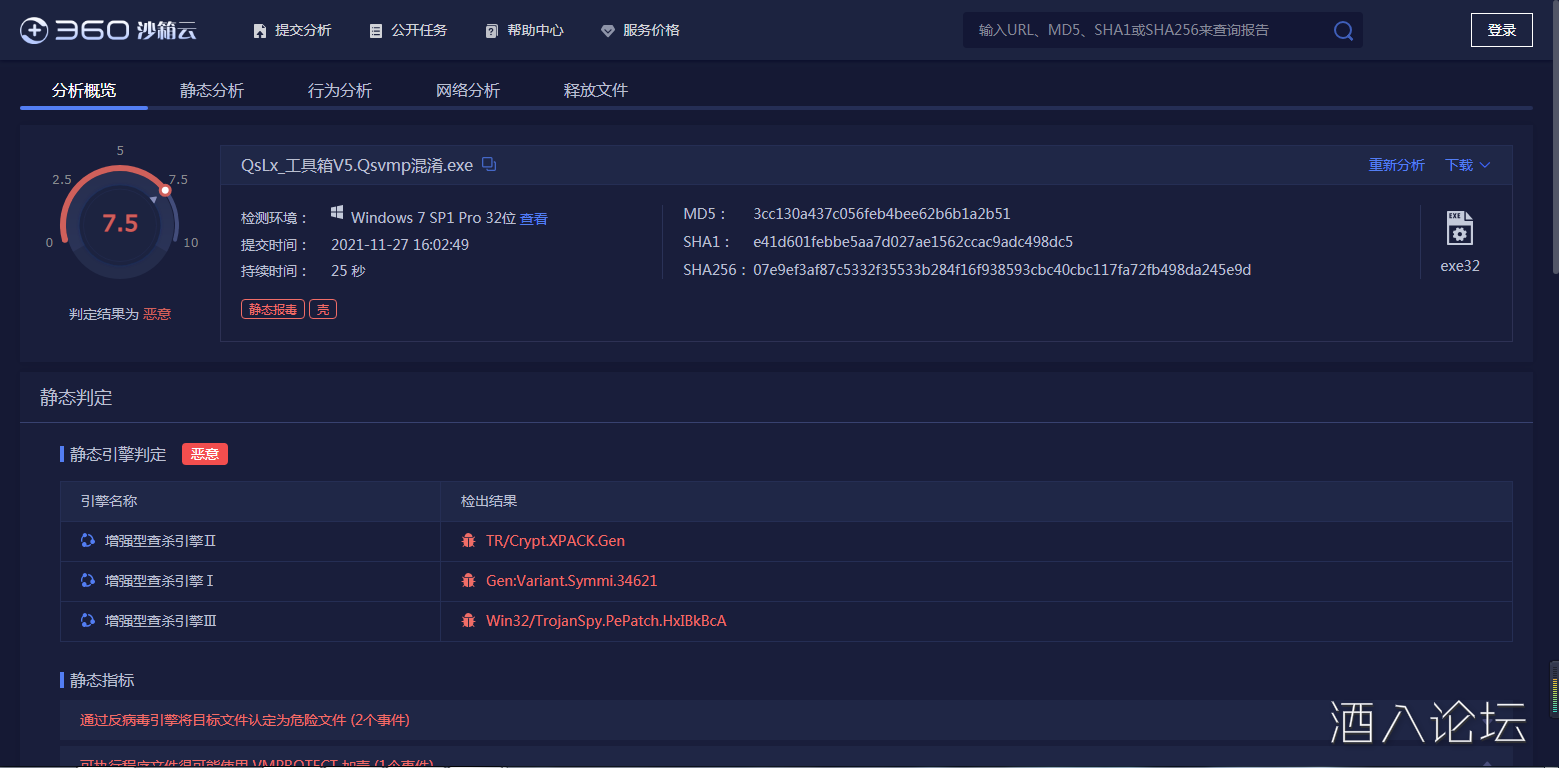Screen dimensions: 1559x768
Task: Click the red 恶意 badge
Action: pos(205,454)
